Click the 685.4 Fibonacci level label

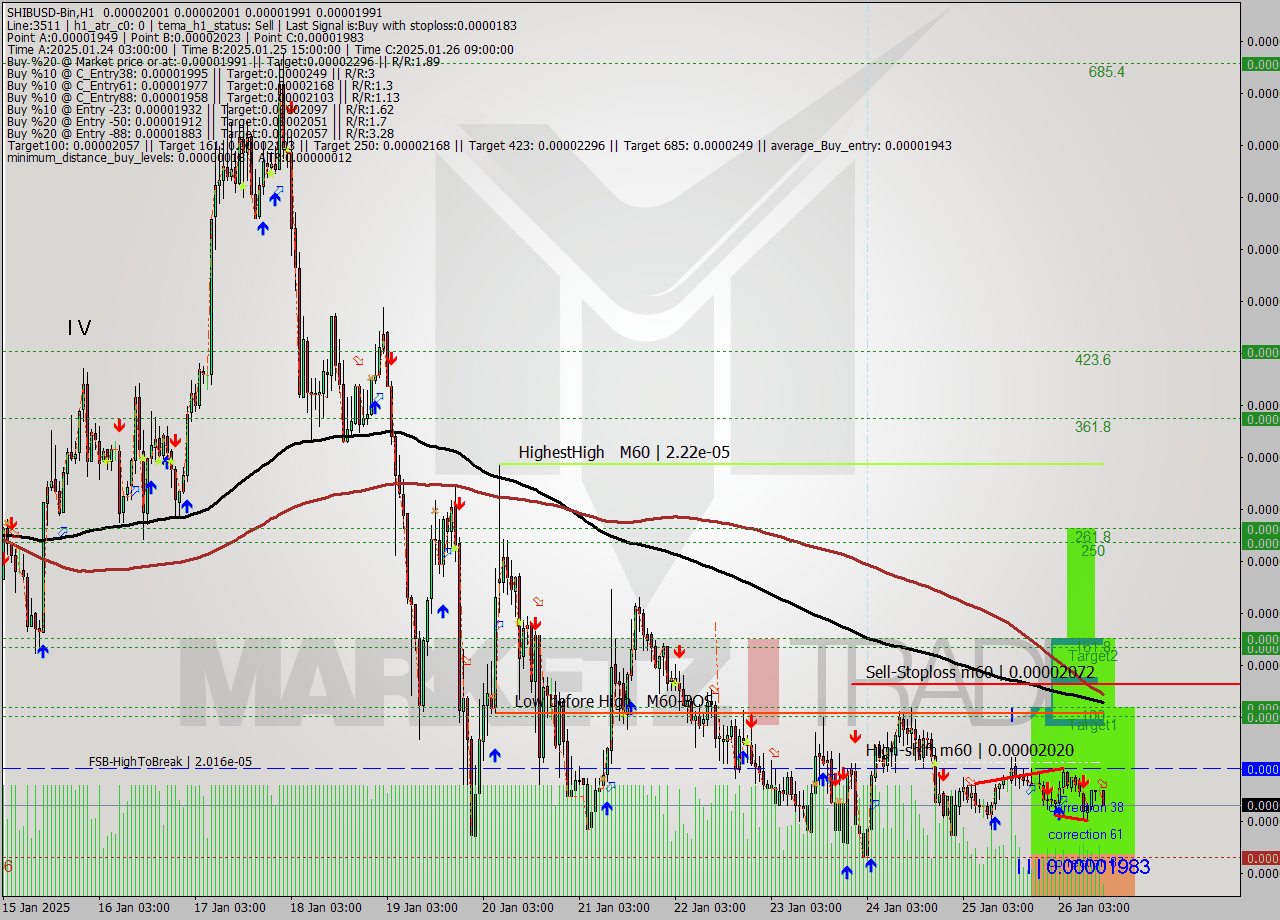(1107, 72)
